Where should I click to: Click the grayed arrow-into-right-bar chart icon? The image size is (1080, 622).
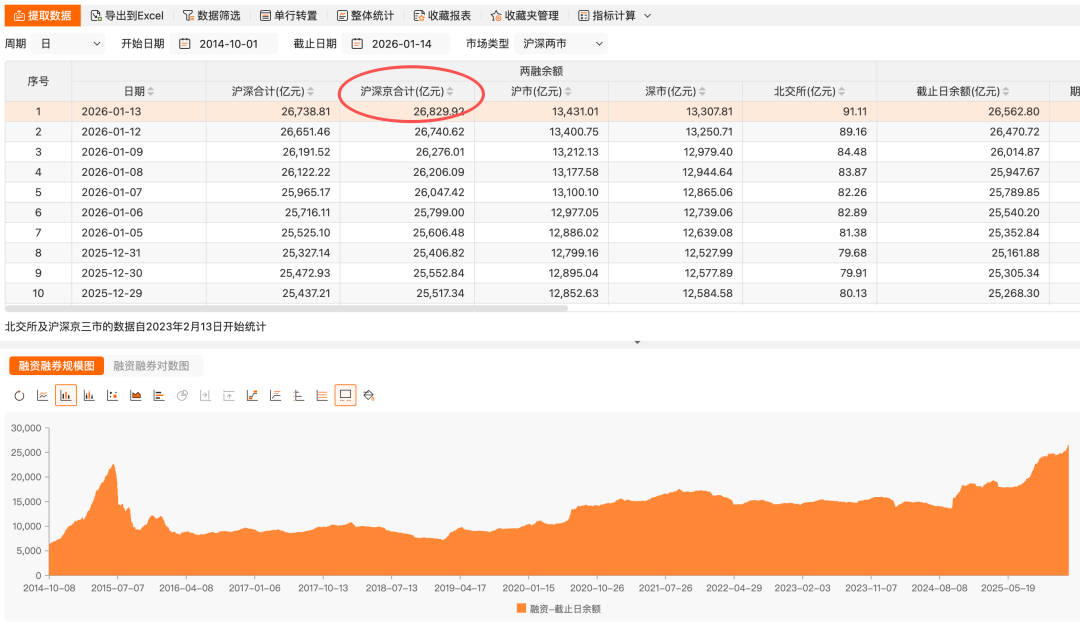click(205, 395)
